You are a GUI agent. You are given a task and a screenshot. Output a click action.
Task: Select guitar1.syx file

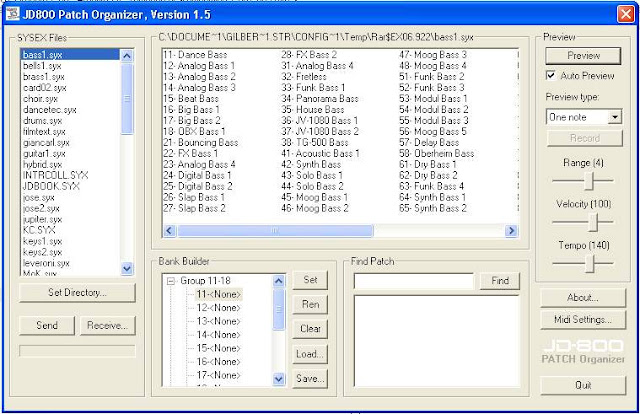tap(44, 154)
